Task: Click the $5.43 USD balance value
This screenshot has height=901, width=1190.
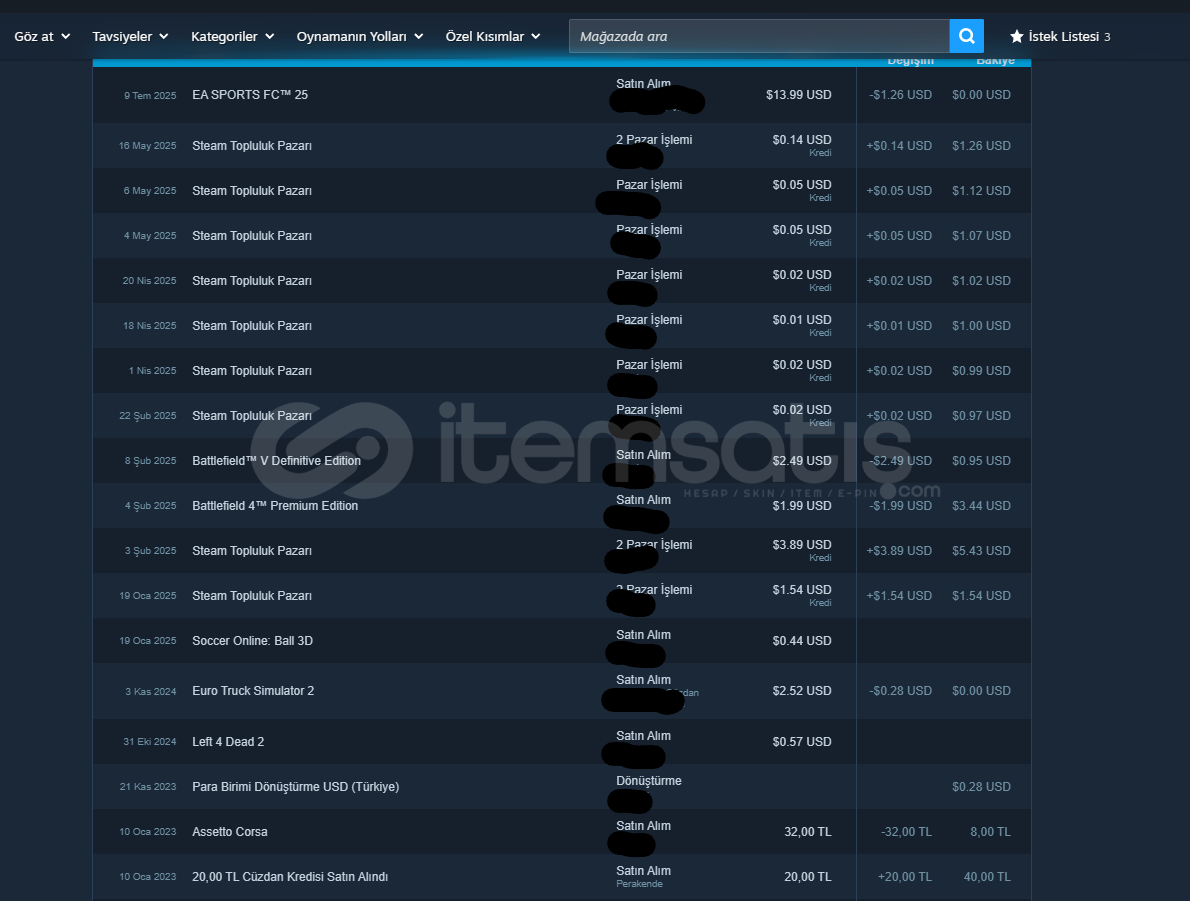Action: click(981, 550)
